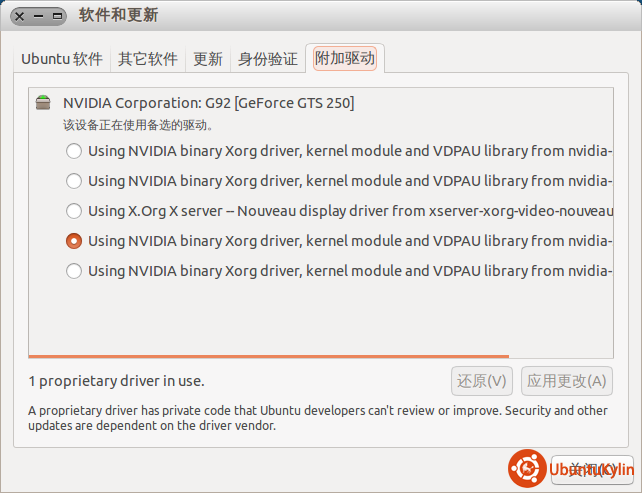
Task: Minimize the 软件和更新 window
Action: [38, 16]
